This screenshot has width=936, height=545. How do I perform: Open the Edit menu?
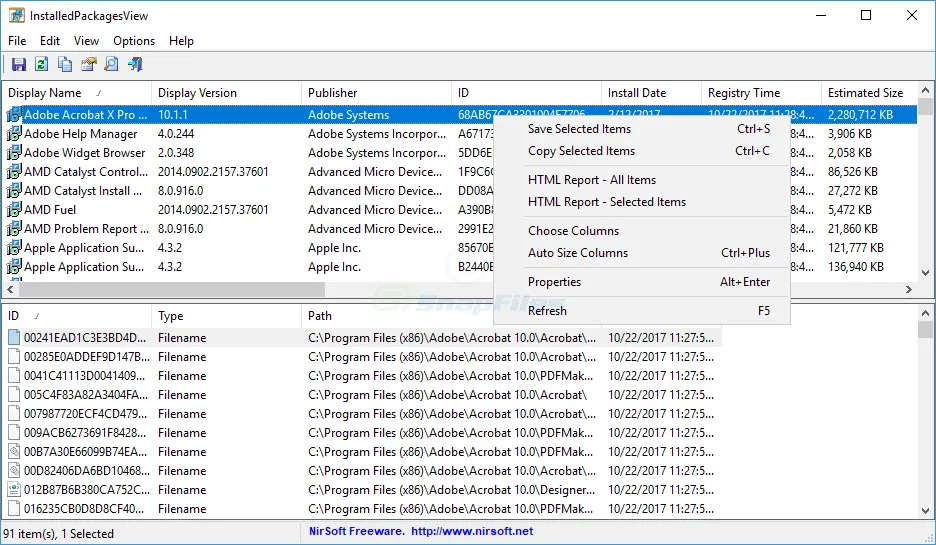[x=50, y=41]
